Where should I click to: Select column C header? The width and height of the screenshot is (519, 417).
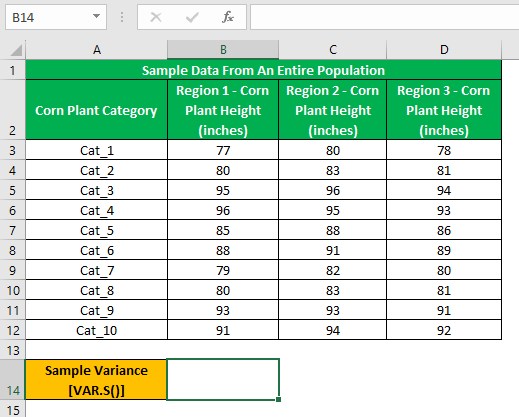pos(332,50)
